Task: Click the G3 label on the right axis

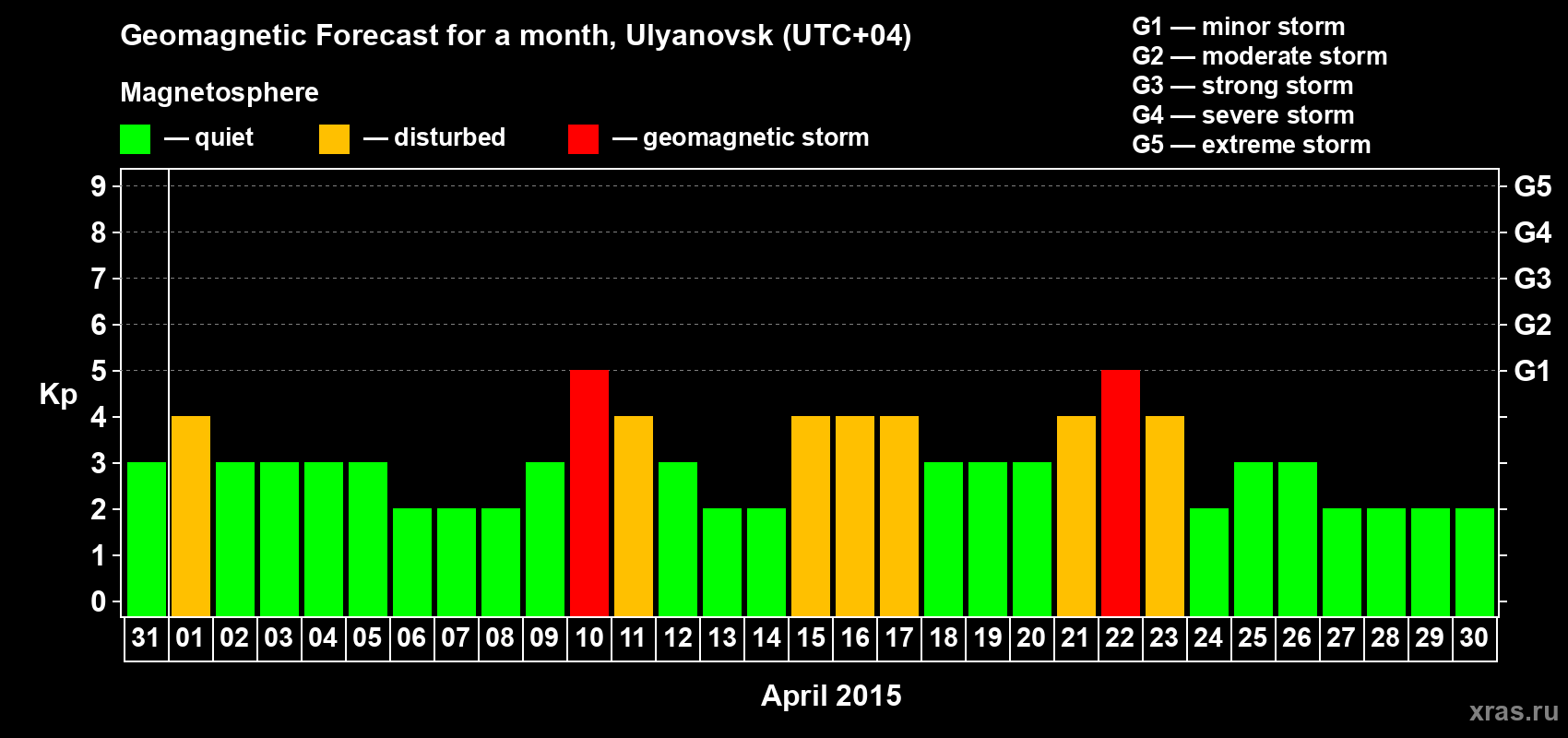Action: point(1533,279)
